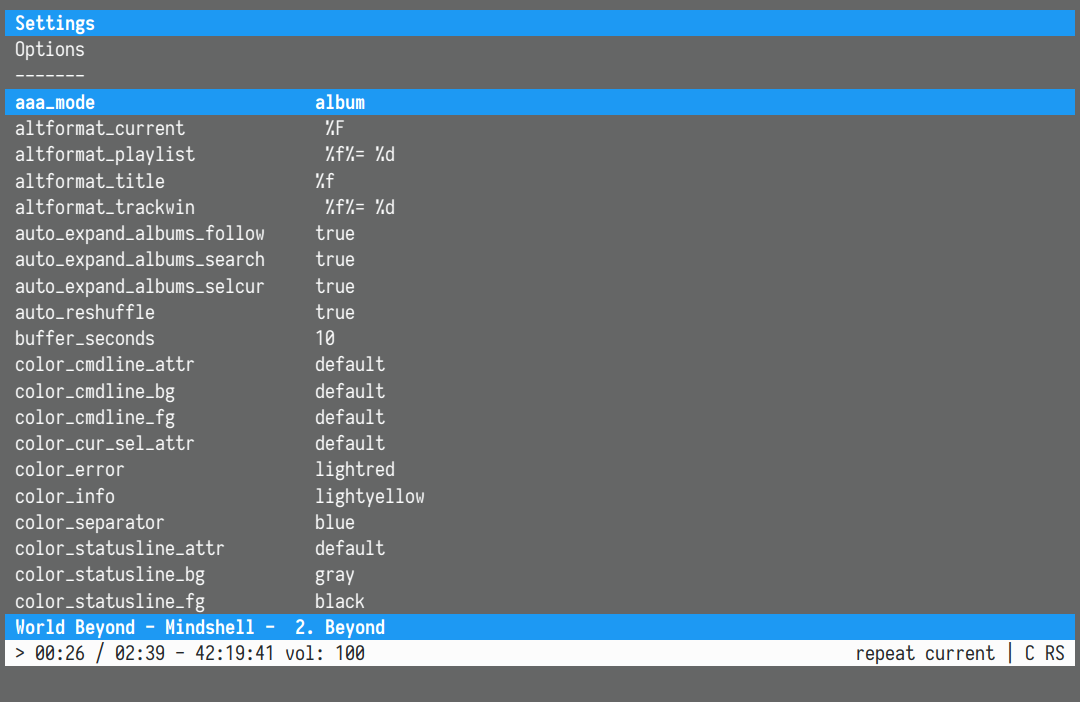Open color_statusline_fg black value
Image resolution: width=1080 pixels, height=702 pixels.
[x=339, y=601]
